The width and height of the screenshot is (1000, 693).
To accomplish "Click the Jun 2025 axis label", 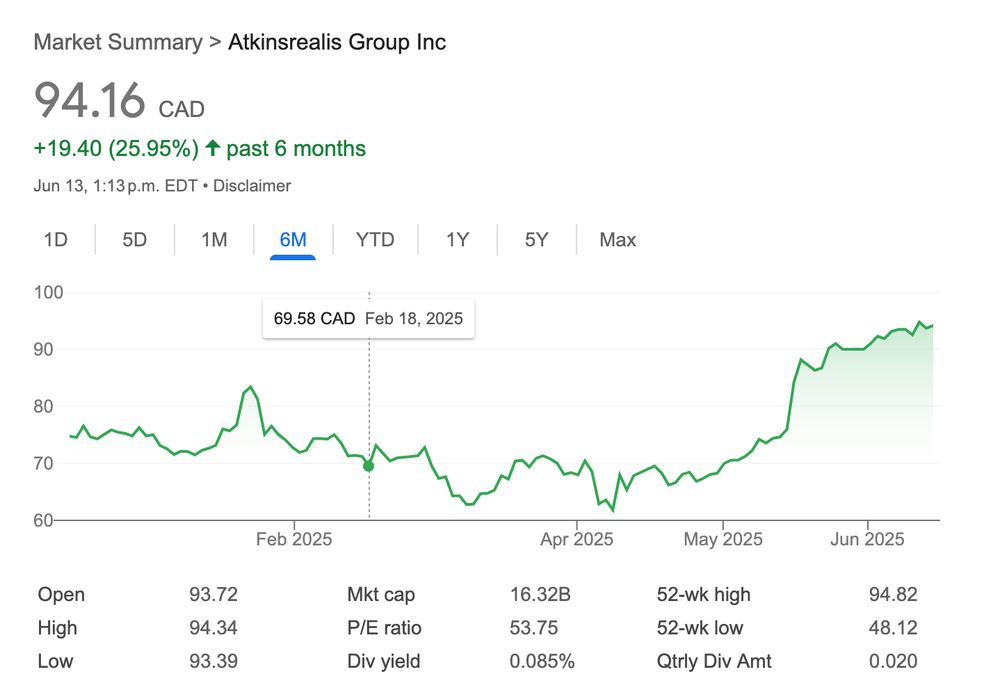I will [868, 540].
